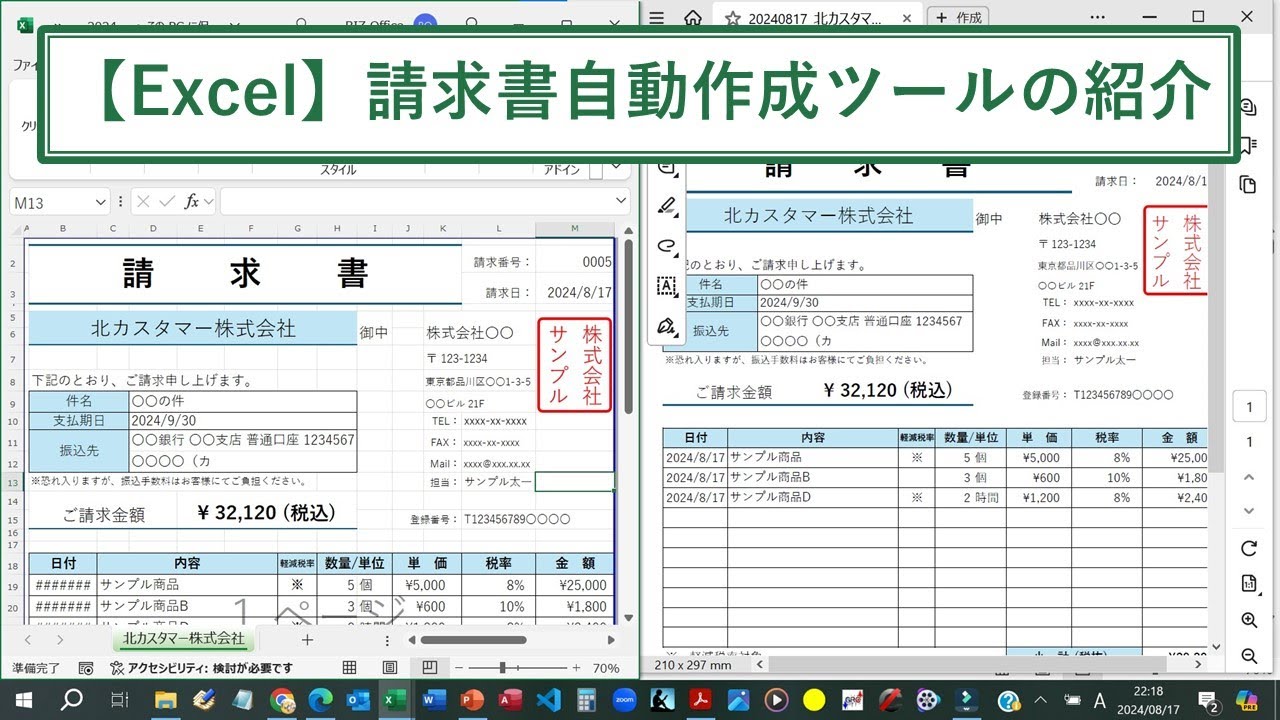Click the accessibility check status message
Viewport: 1280px width, 720px height.
click(x=201, y=668)
